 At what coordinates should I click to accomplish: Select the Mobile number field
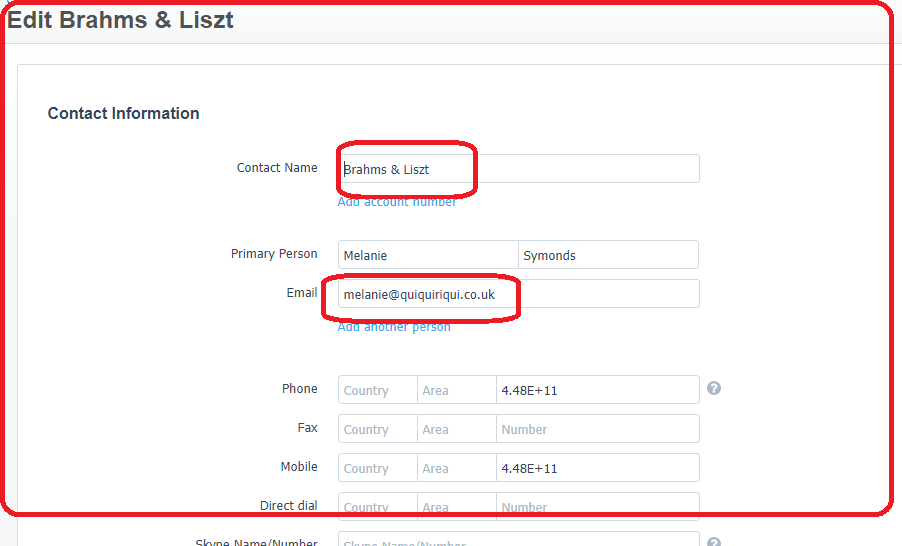[598, 468]
